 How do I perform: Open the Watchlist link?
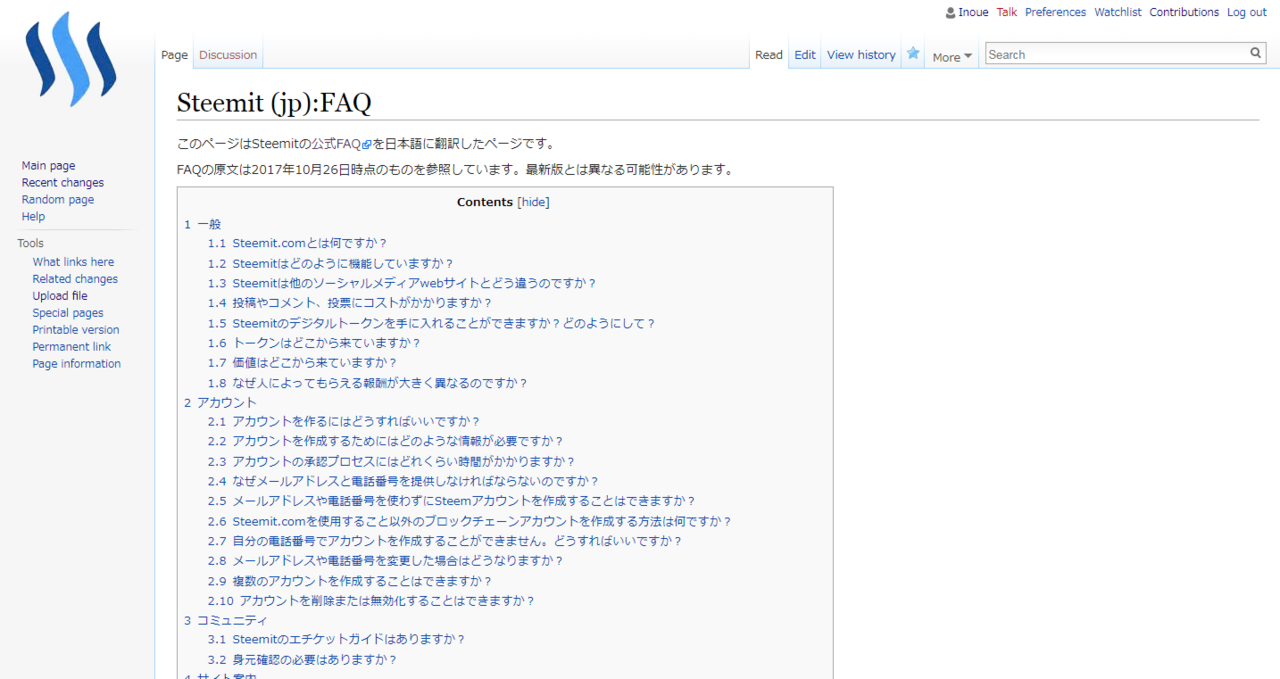tap(1118, 12)
